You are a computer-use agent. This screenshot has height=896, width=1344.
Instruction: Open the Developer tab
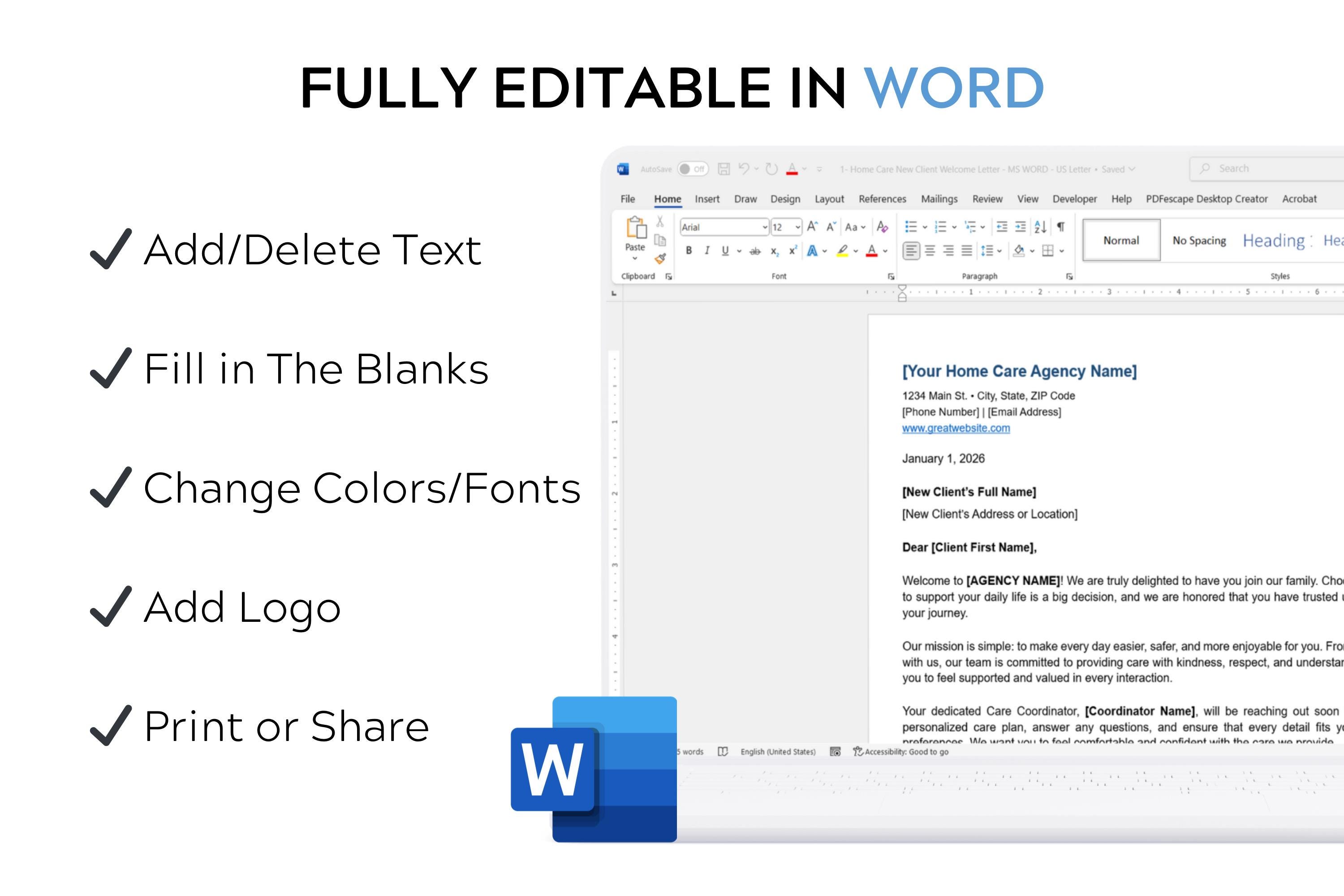pos(1074,199)
